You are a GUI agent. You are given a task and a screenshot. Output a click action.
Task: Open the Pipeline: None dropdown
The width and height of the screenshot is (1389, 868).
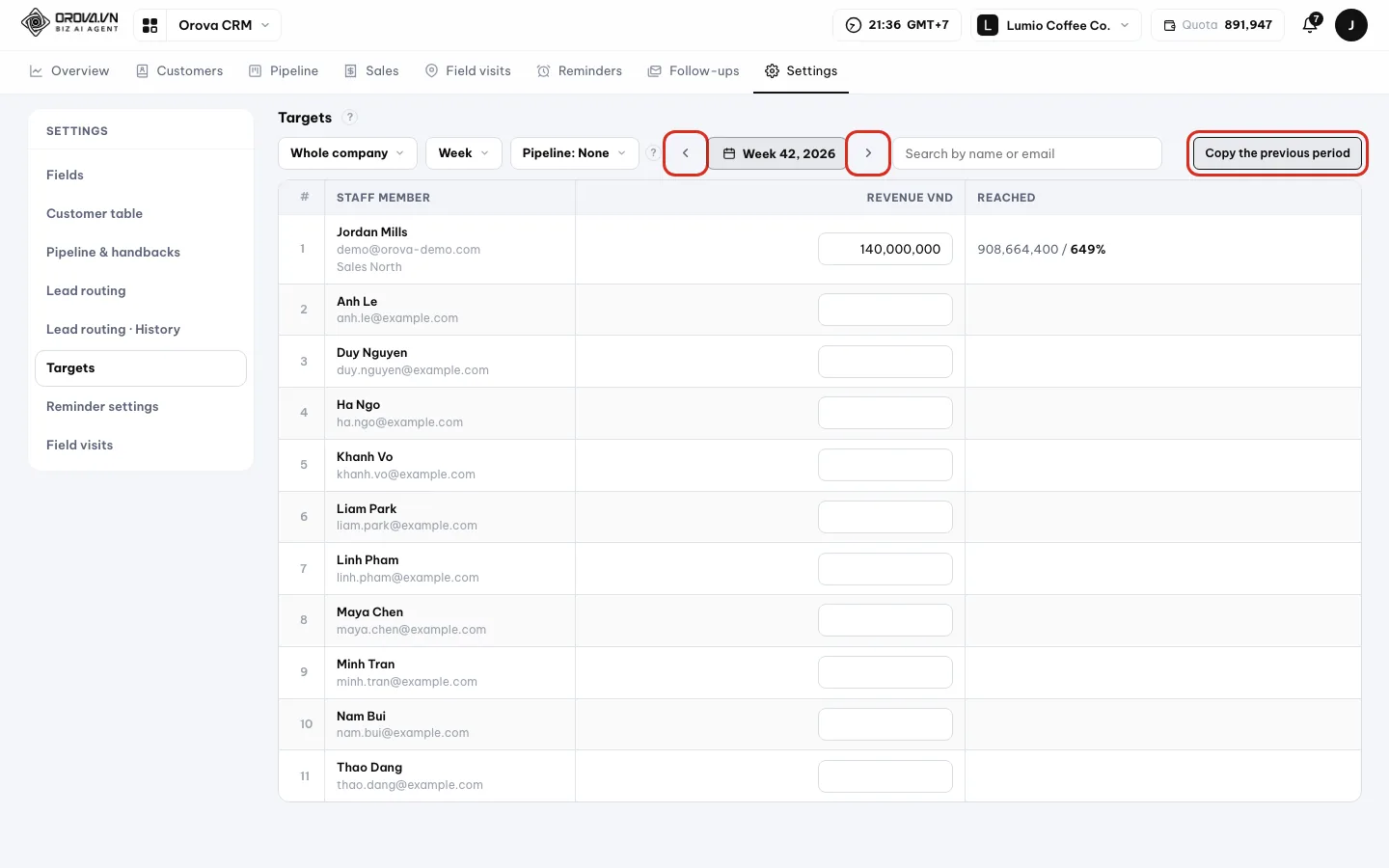coord(575,153)
